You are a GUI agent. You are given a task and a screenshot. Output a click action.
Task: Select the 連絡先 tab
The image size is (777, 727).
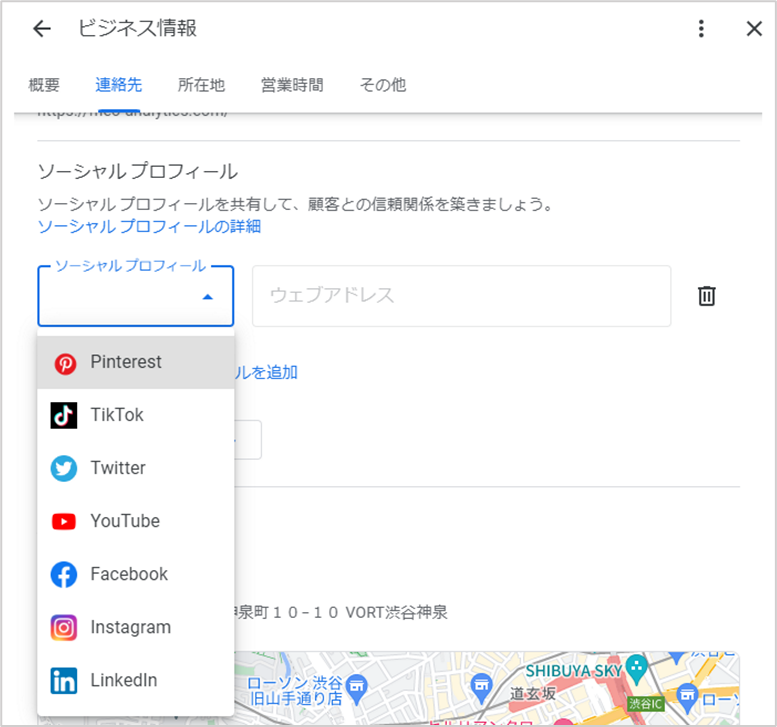pos(119,85)
